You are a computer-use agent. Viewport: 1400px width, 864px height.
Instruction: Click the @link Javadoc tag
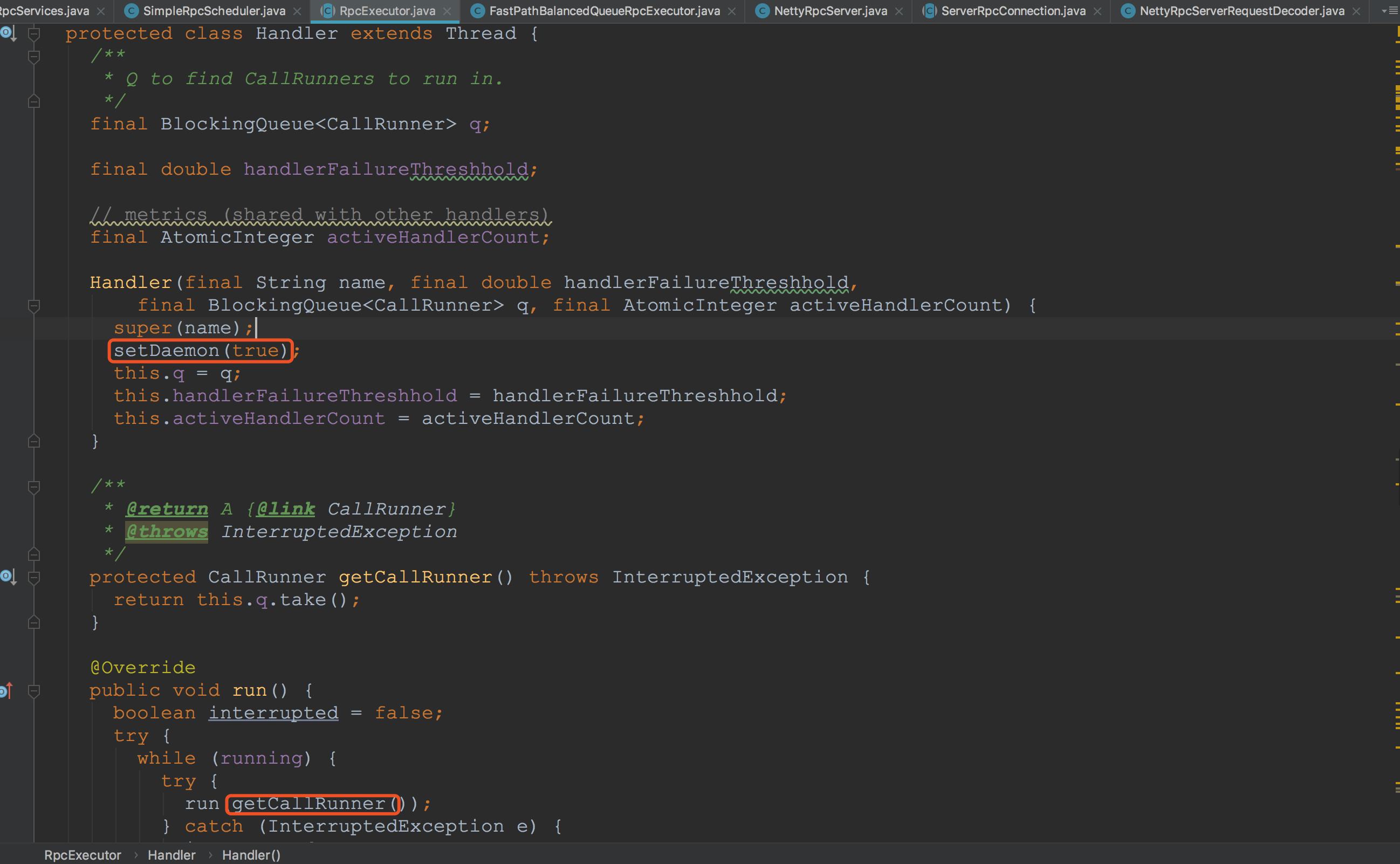click(x=286, y=509)
